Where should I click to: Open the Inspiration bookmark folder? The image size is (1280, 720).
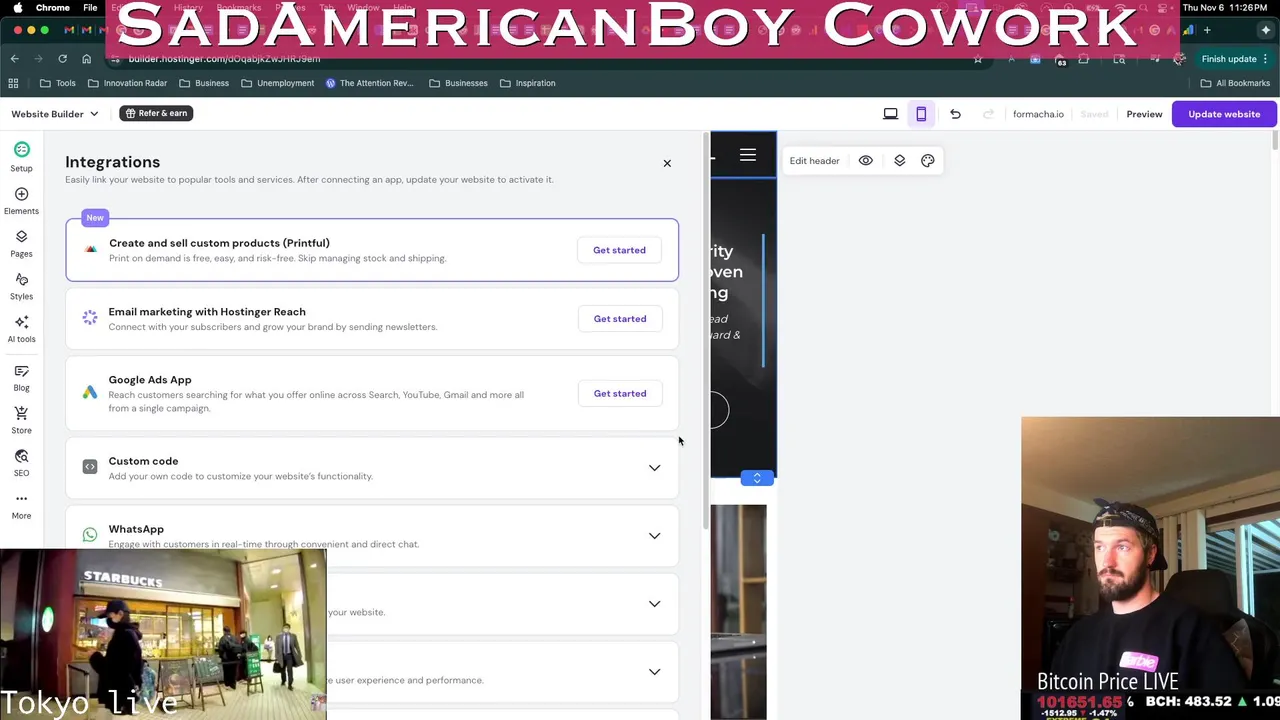[x=527, y=83]
